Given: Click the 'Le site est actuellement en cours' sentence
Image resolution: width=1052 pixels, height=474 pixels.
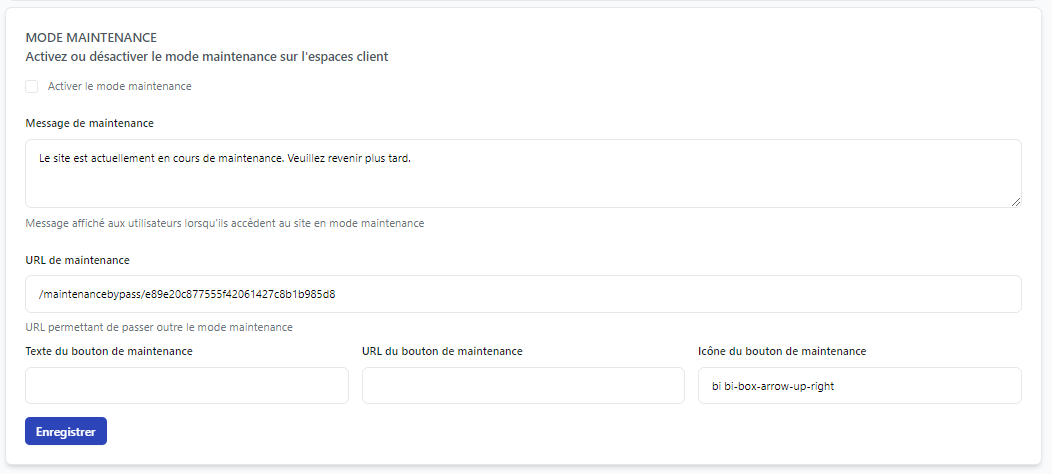Looking at the screenshot, I should (x=224, y=158).
